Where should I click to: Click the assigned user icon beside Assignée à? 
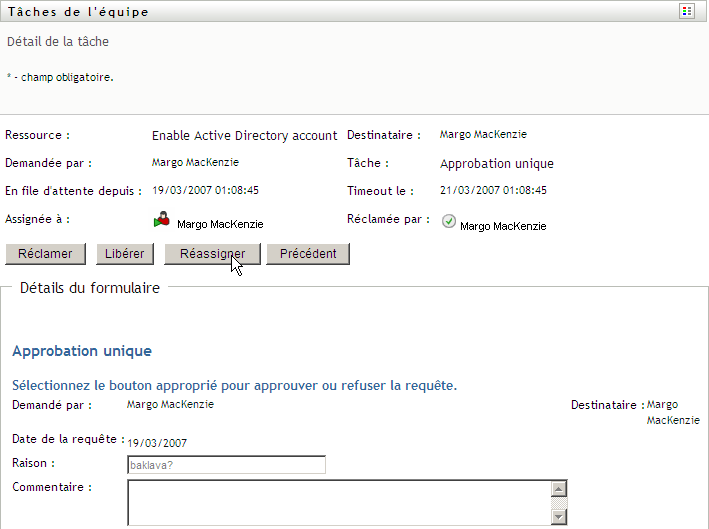pyautogui.click(x=161, y=221)
